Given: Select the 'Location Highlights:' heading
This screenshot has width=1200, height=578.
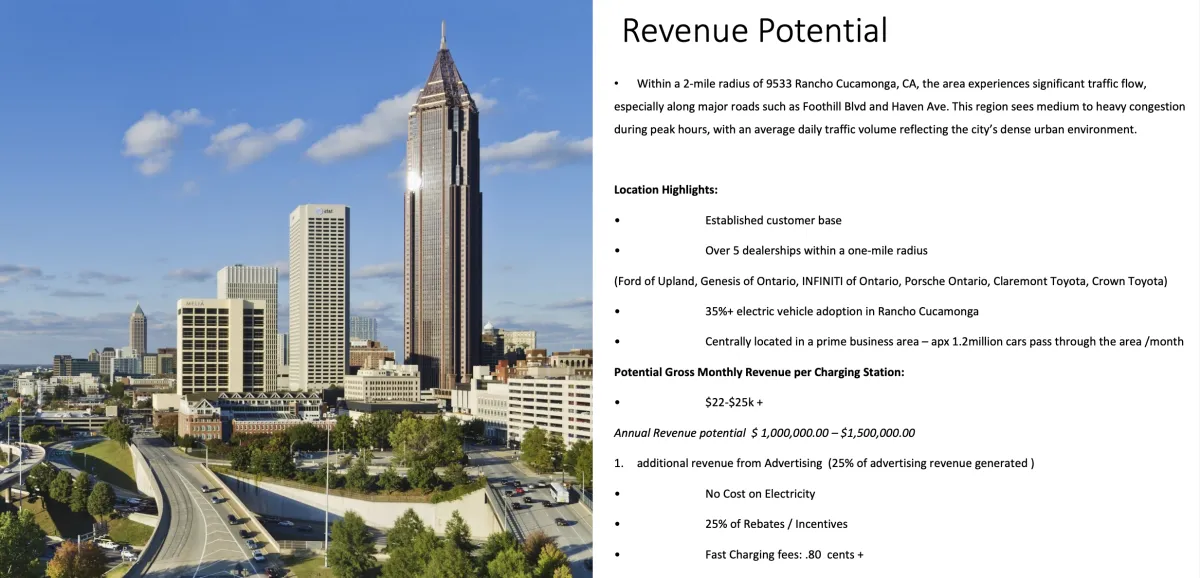Looking at the screenshot, I should [665, 189].
